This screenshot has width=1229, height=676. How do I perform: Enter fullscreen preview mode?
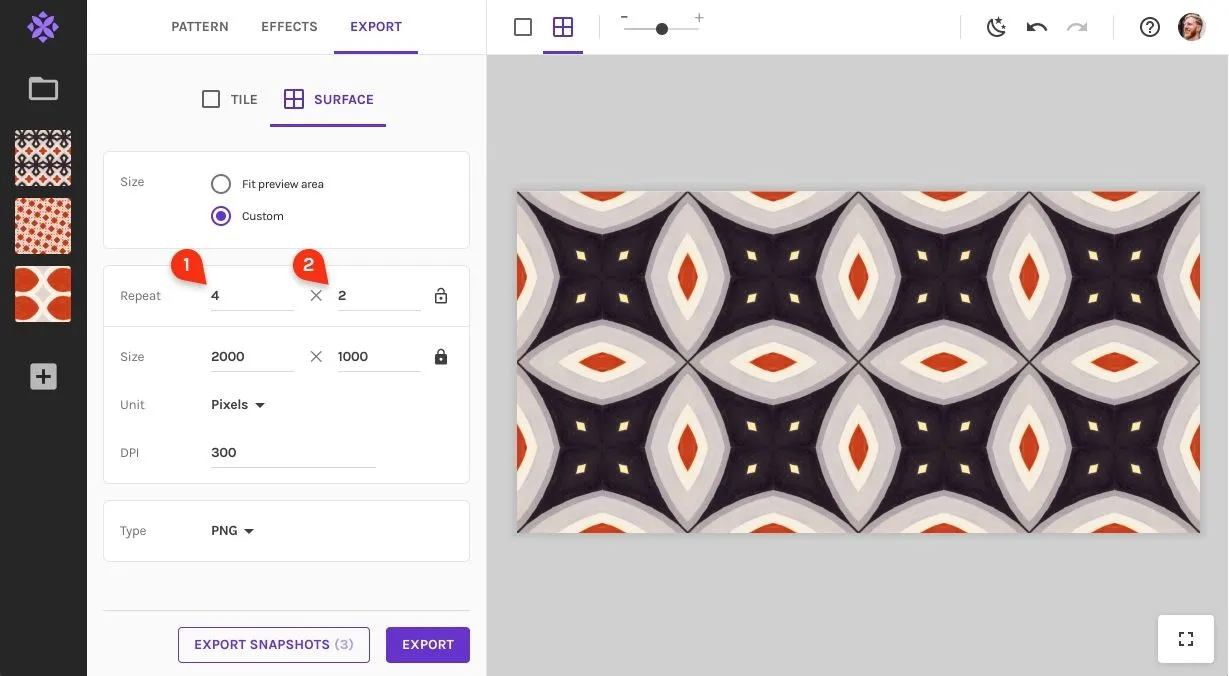pos(1186,639)
